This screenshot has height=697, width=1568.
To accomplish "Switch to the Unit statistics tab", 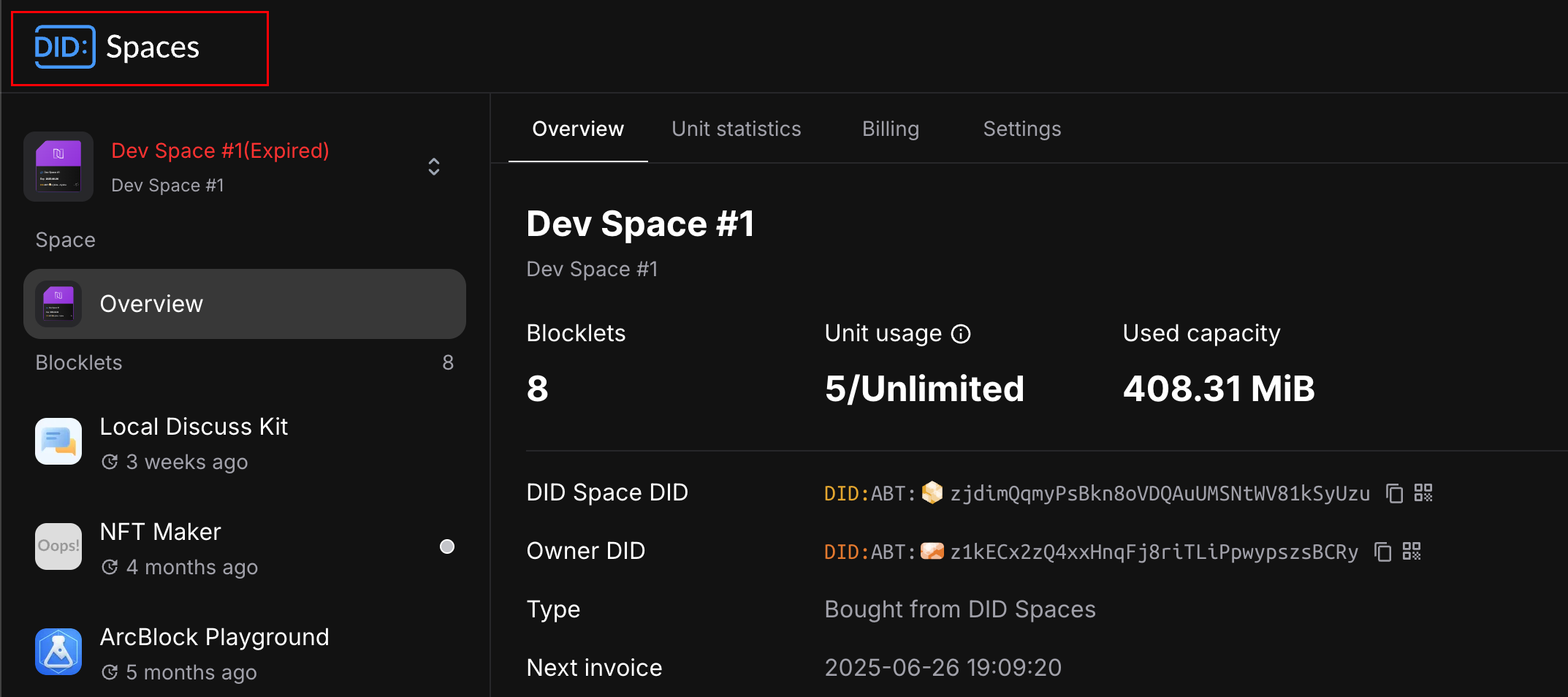I will (x=736, y=129).
